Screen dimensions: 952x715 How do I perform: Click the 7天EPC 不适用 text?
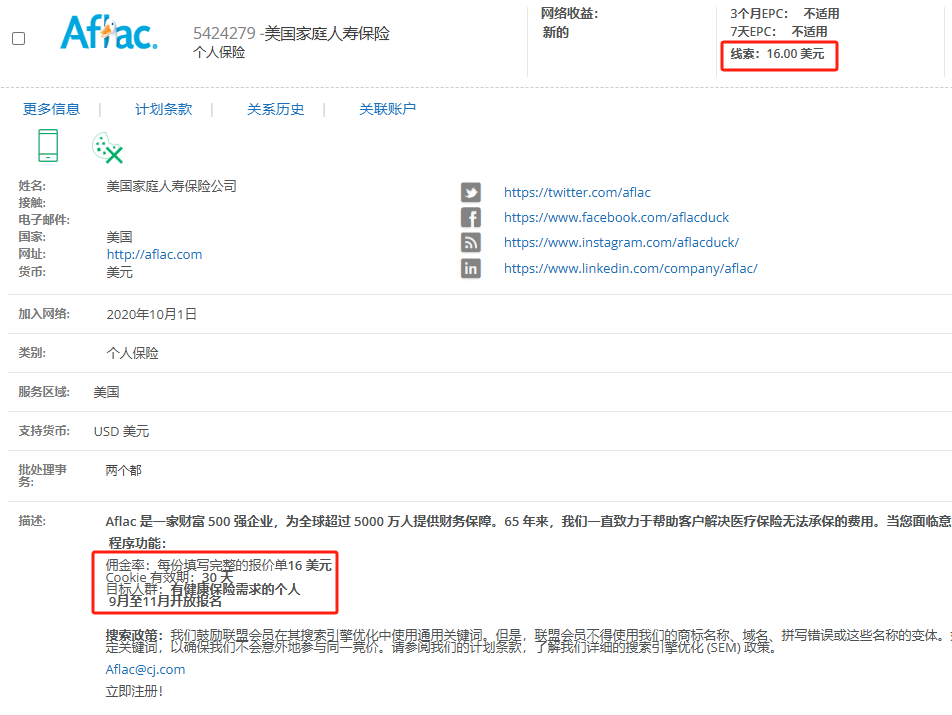tap(778, 32)
